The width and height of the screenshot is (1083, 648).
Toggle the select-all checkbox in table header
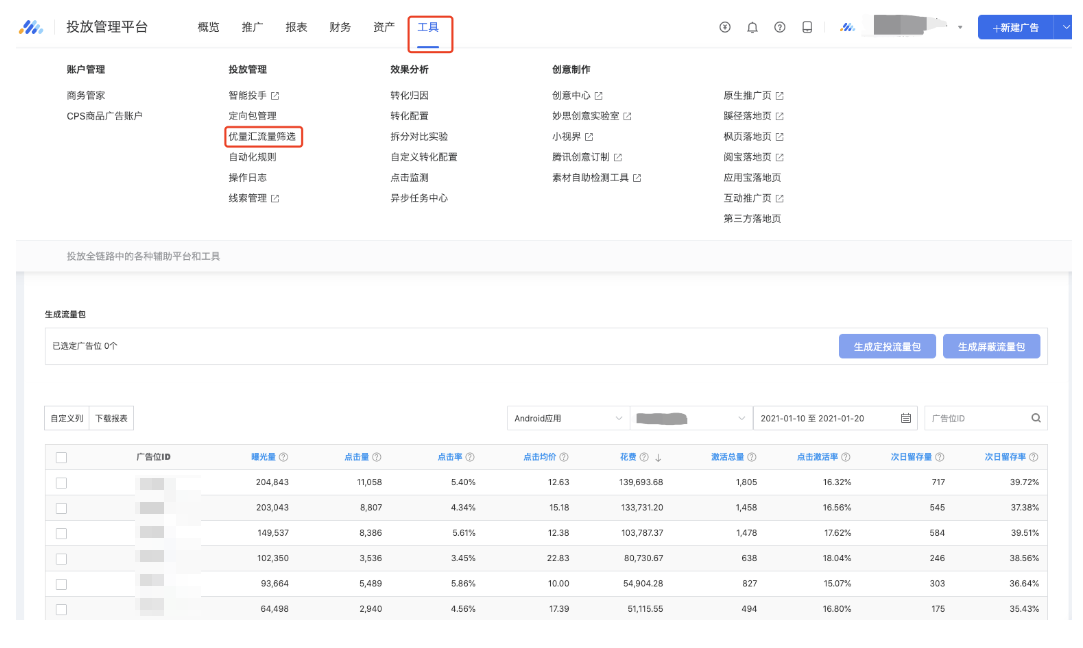coord(61,457)
